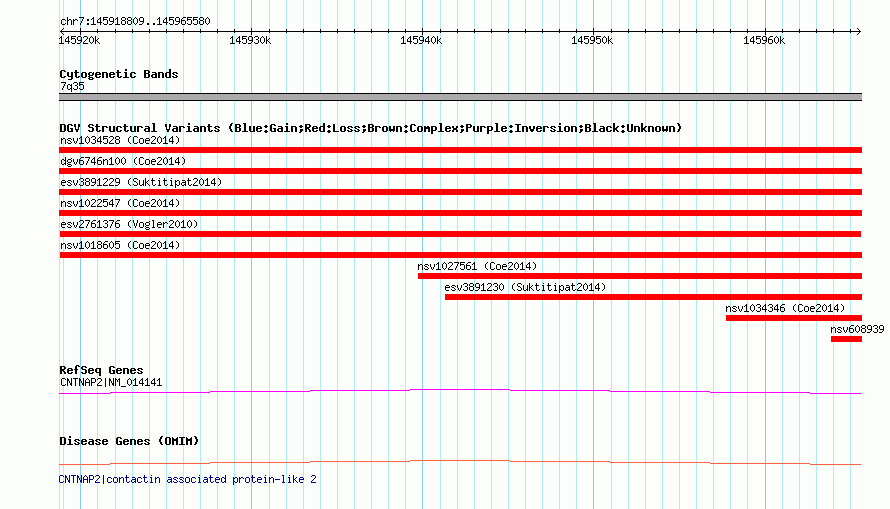Click the nsv1027561 (Coe2014) variant label
Image resolution: width=890 pixels, height=509 pixels.
pyautogui.click(x=477, y=266)
